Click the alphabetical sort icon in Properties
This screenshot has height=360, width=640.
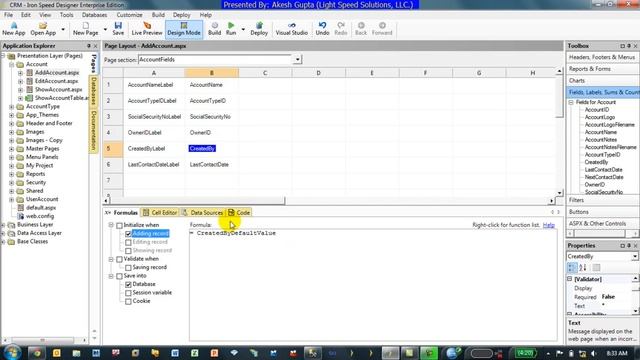click(583, 268)
